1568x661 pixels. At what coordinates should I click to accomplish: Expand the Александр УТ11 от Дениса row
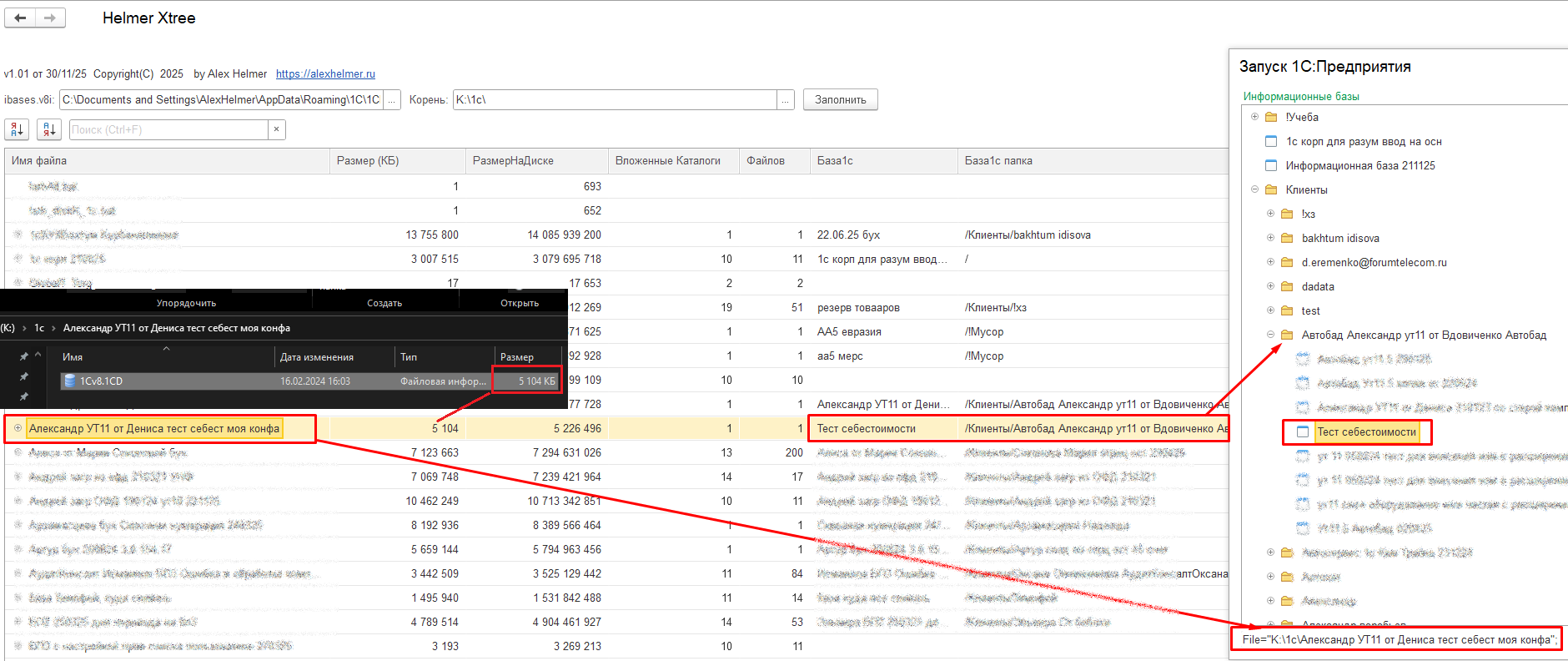(x=18, y=428)
